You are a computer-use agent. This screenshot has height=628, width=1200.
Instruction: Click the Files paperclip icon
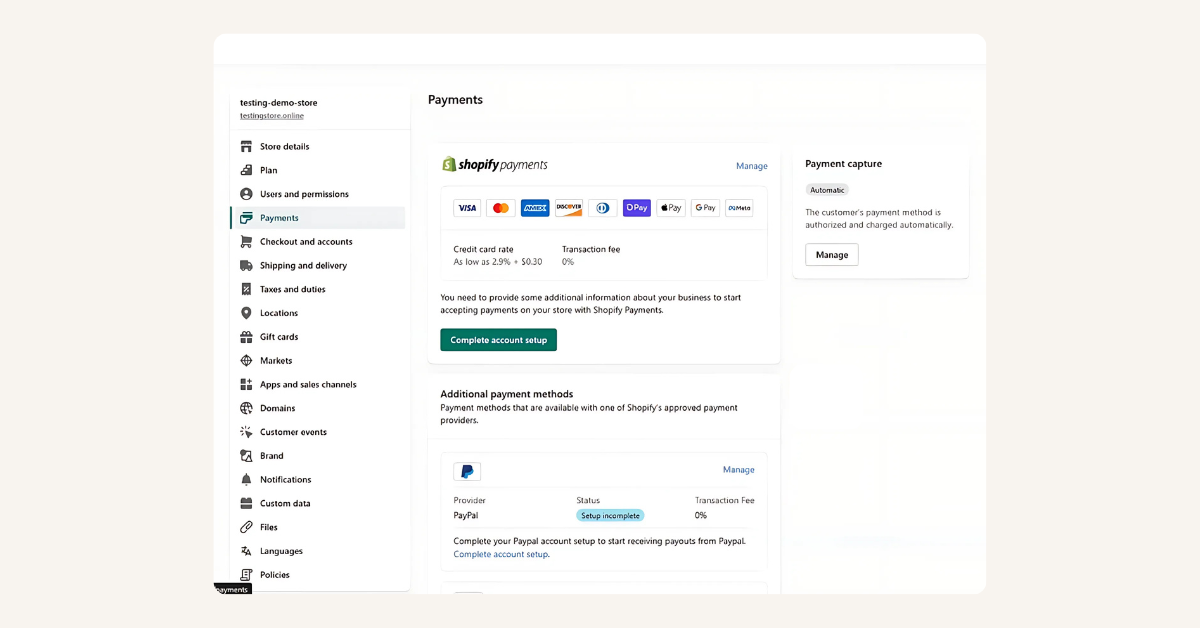point(245,527)
